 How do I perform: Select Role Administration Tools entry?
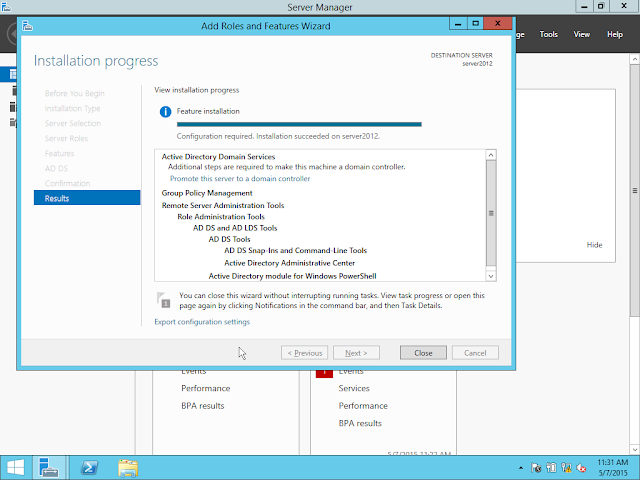pos(221,217)
